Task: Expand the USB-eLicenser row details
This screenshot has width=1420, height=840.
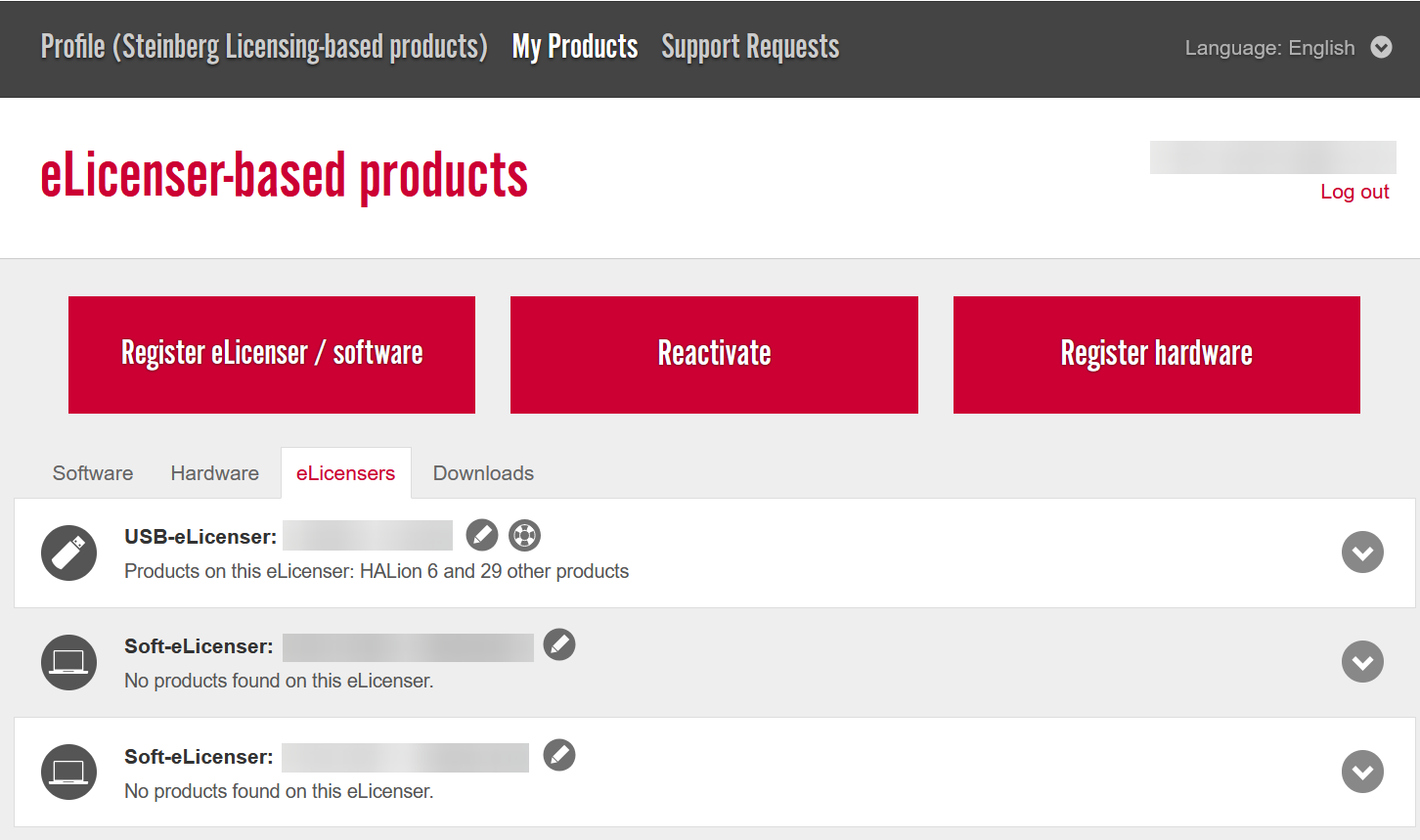Action: pyautogui.click(x=1362, y=553)
